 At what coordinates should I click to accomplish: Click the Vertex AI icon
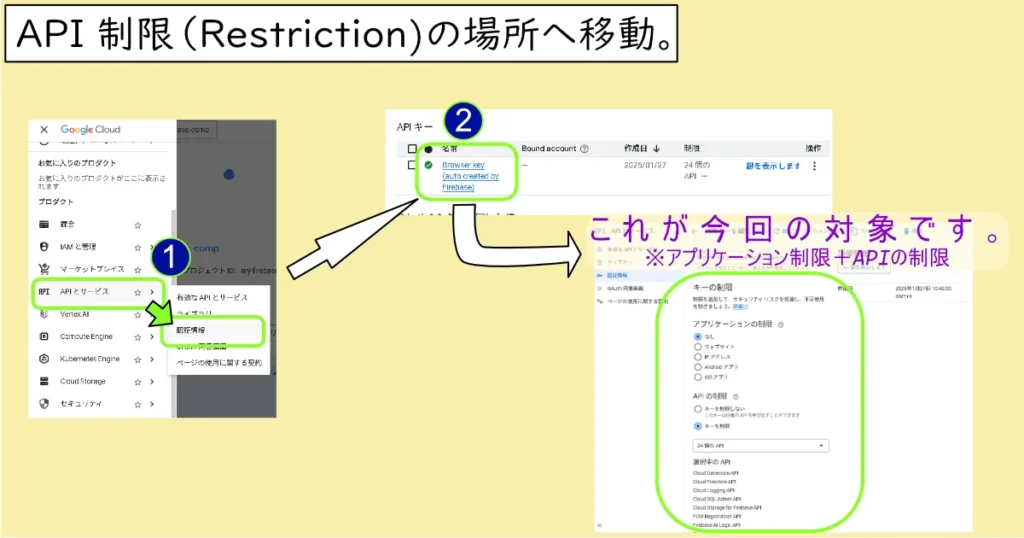click(44, 314)
